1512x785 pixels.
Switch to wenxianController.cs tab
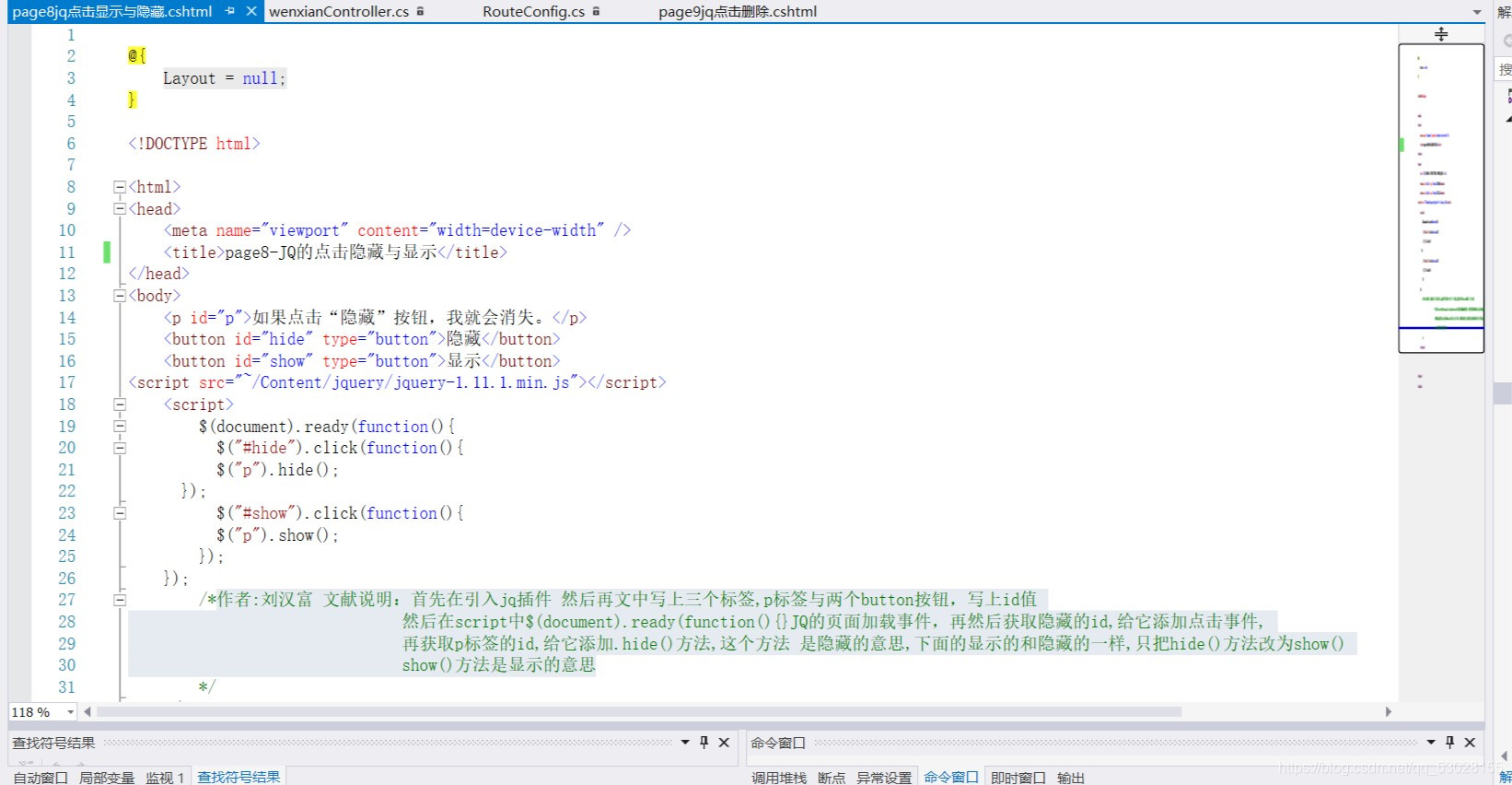point(339,11)
